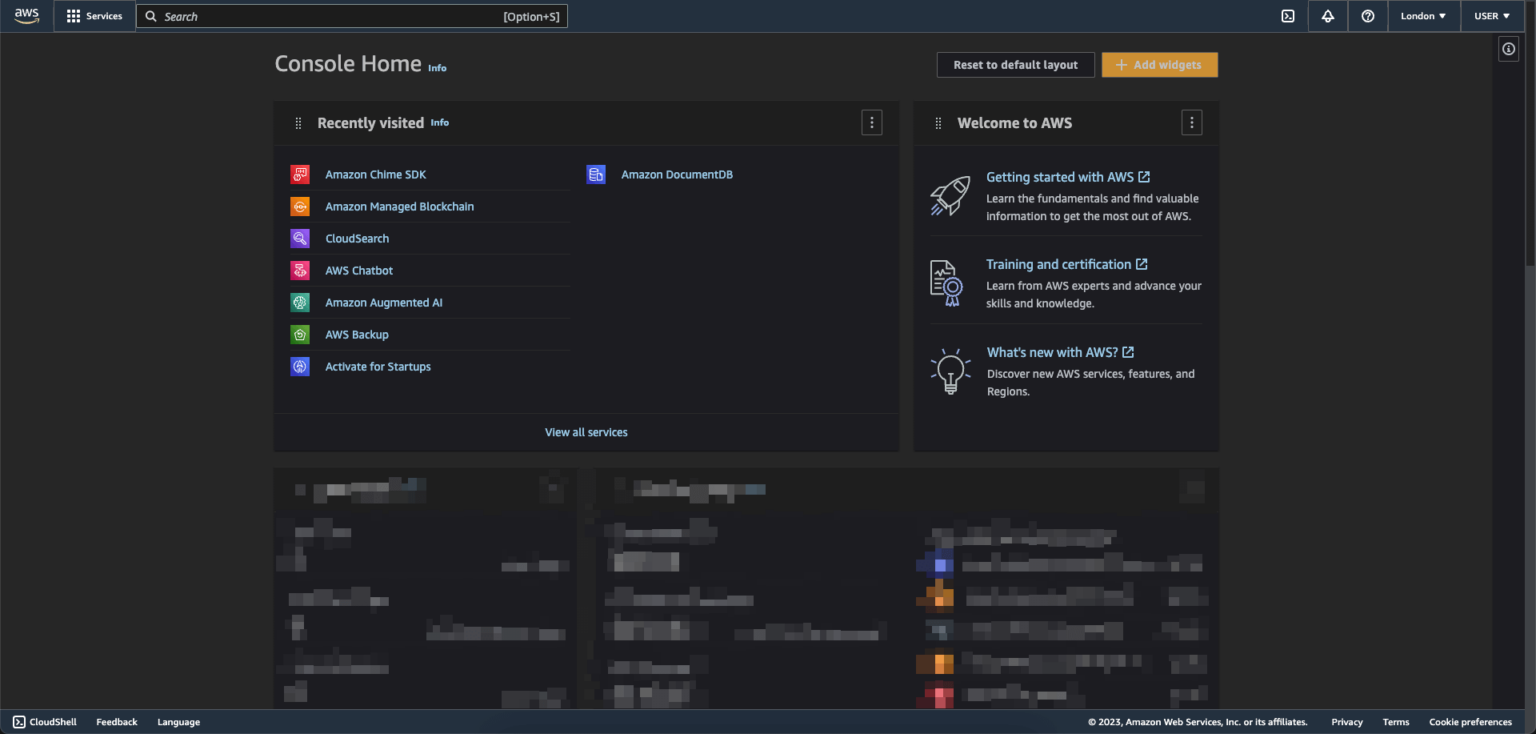Open the USER account dropdown
1536x734 pixels.
point(1492,16)
